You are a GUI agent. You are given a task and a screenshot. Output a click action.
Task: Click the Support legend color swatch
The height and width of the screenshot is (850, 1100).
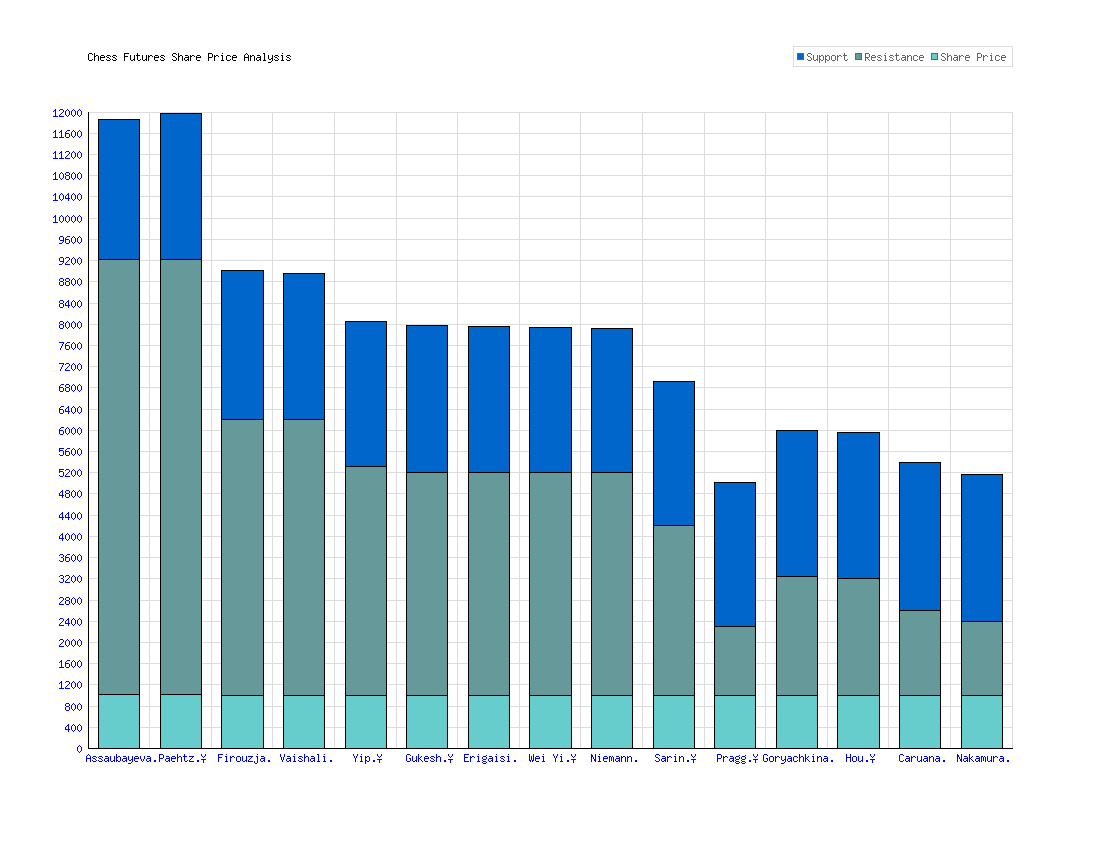point(800,57)
